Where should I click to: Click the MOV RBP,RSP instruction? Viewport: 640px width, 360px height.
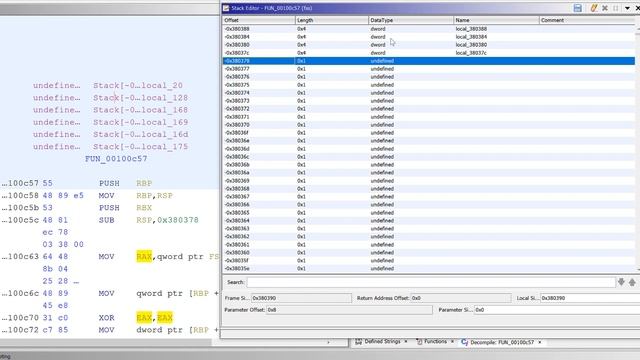point(136,196)
